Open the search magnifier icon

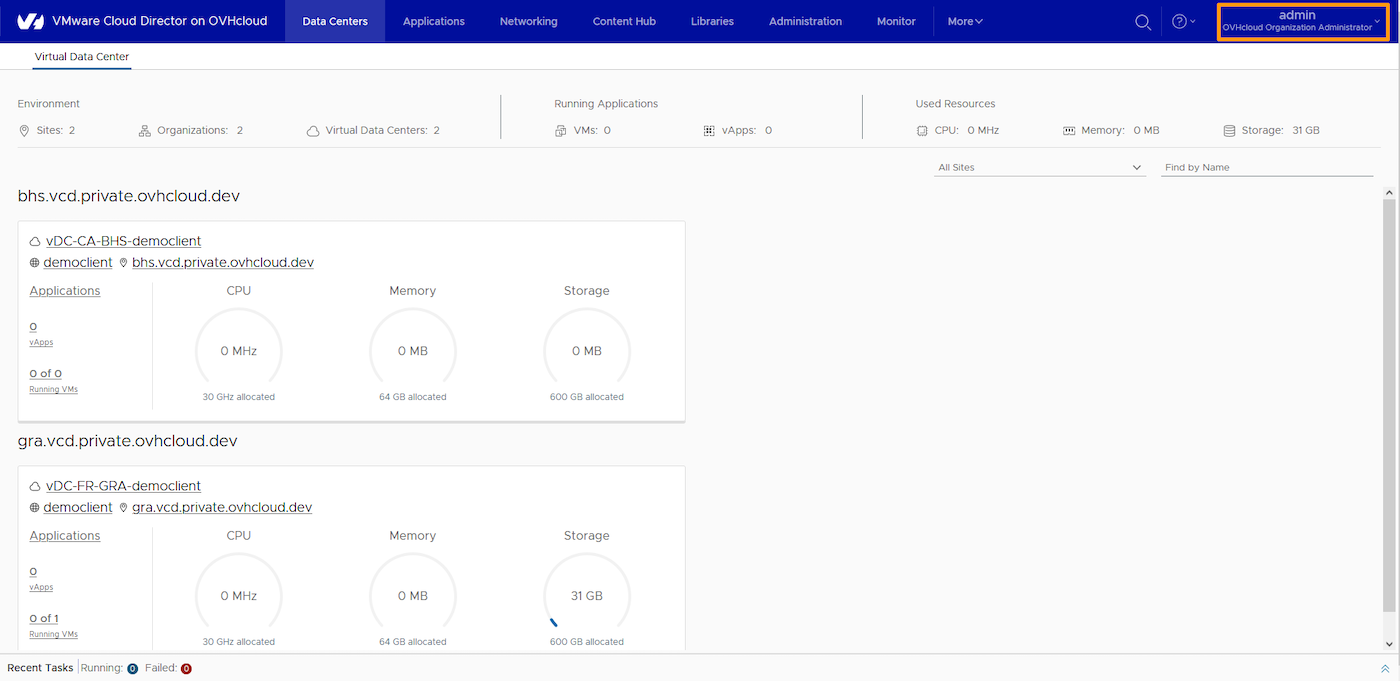(x=1143, y=22)
